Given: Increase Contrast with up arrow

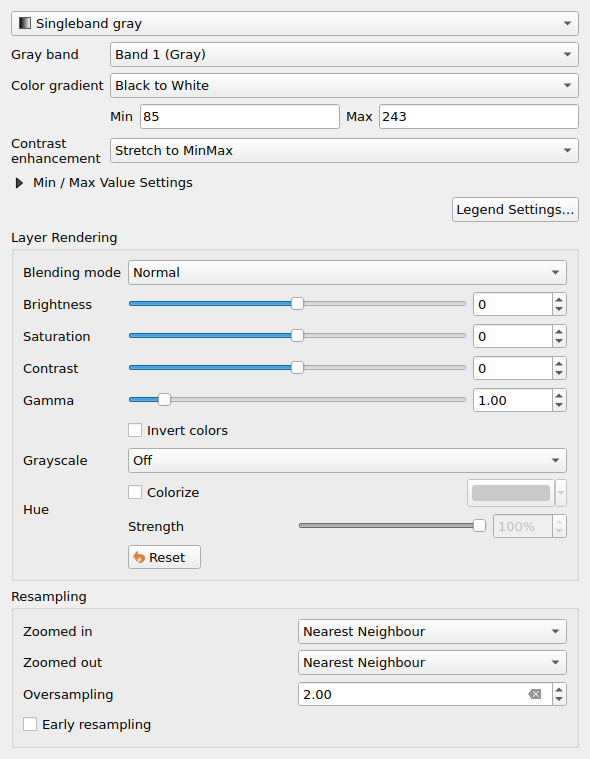Looking at the screenshot, I should click(x=559, y=363).
